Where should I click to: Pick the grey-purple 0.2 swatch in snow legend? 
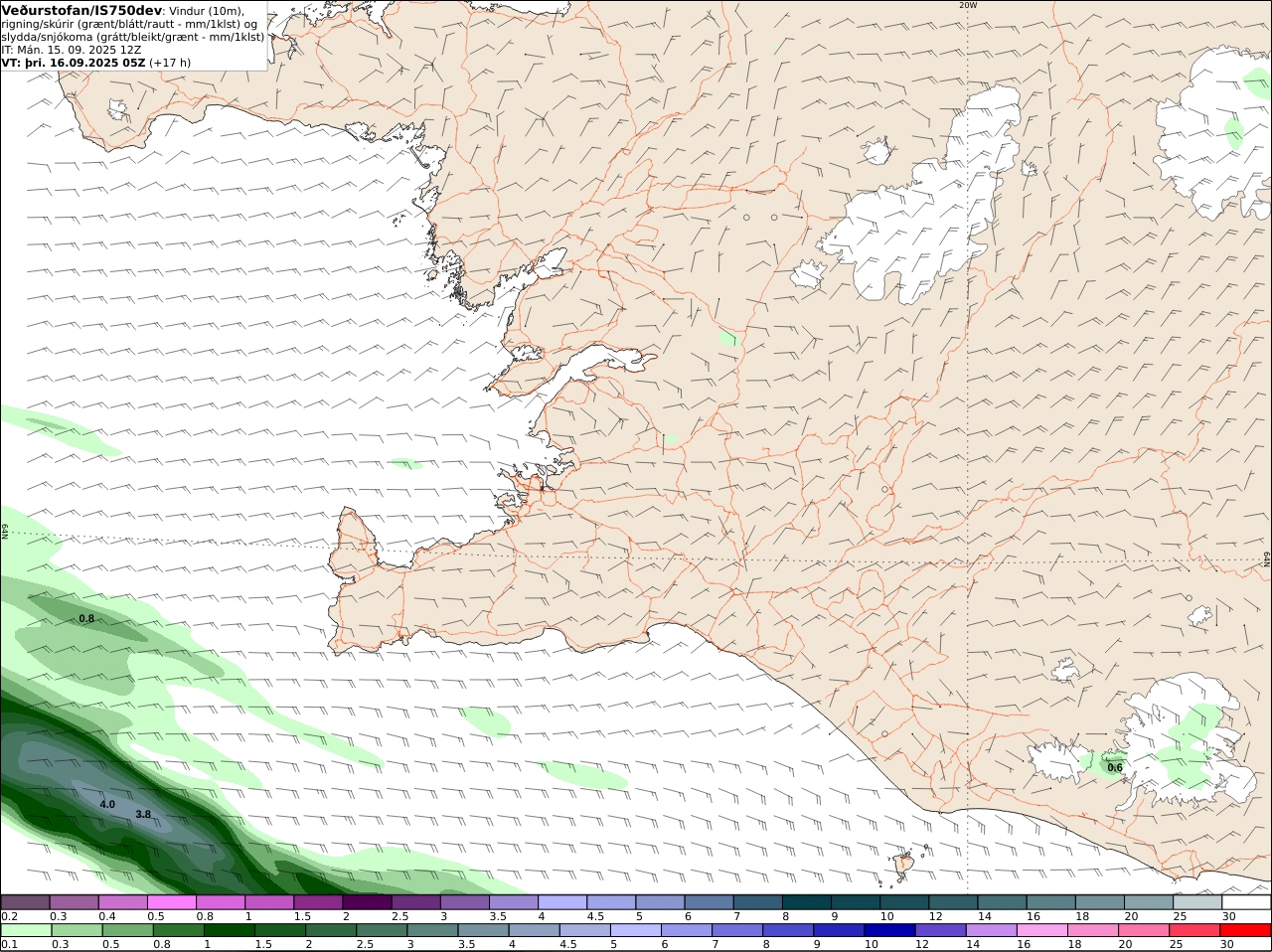tap(26, 902)
